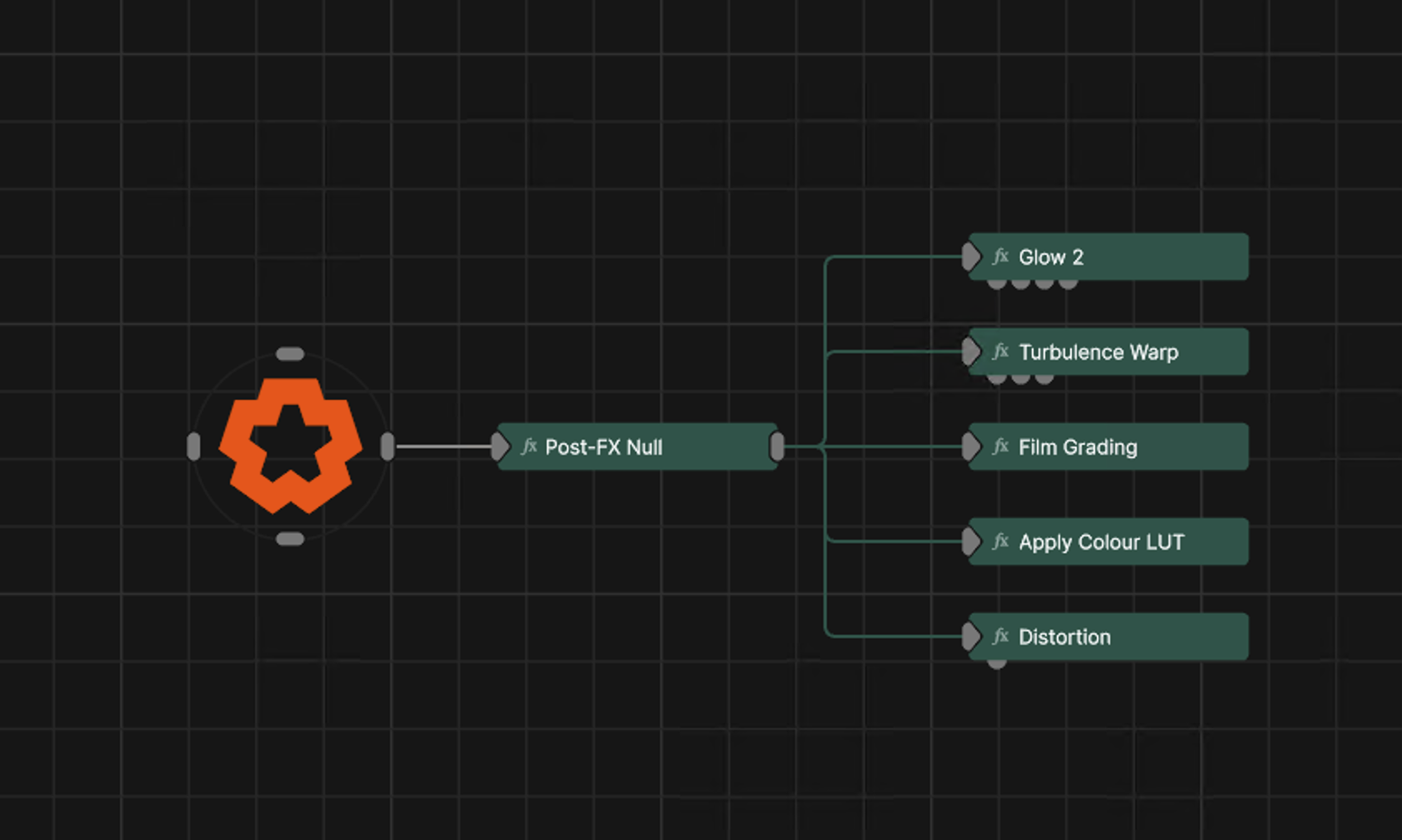Click the fx icon on Turbulence Warp

(1000, 352)
